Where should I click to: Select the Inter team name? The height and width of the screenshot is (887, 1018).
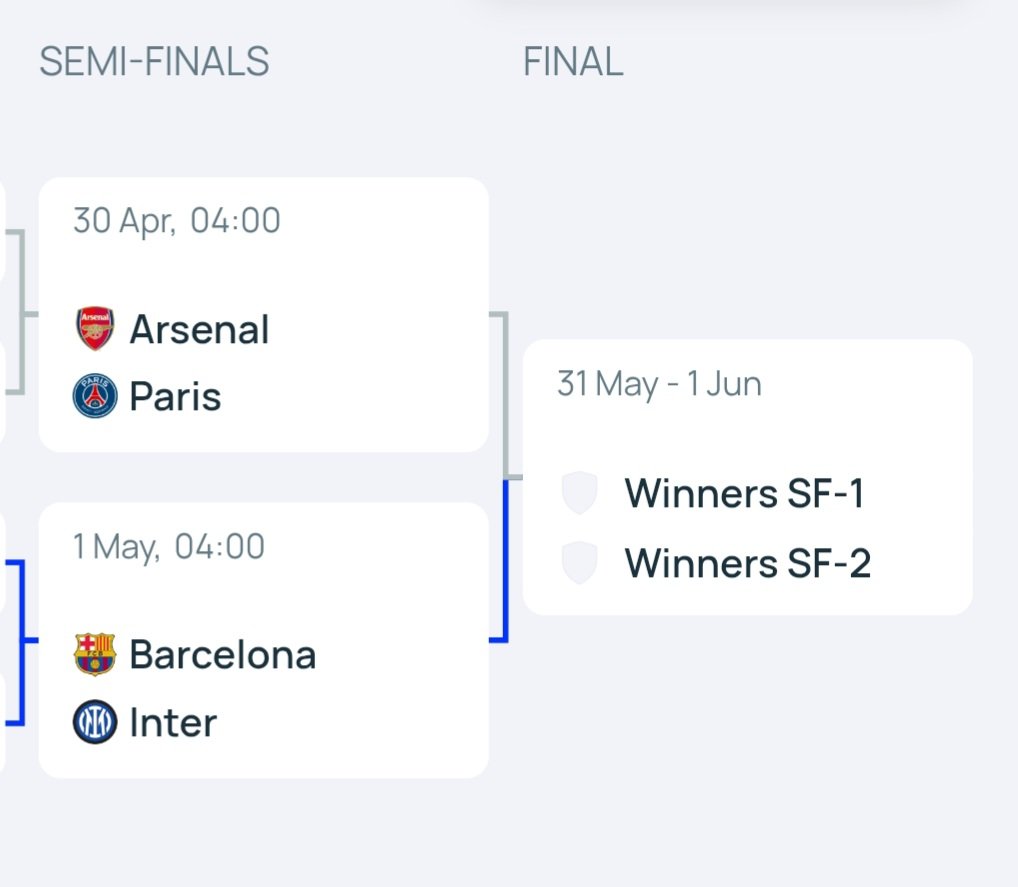coord(173,722)
